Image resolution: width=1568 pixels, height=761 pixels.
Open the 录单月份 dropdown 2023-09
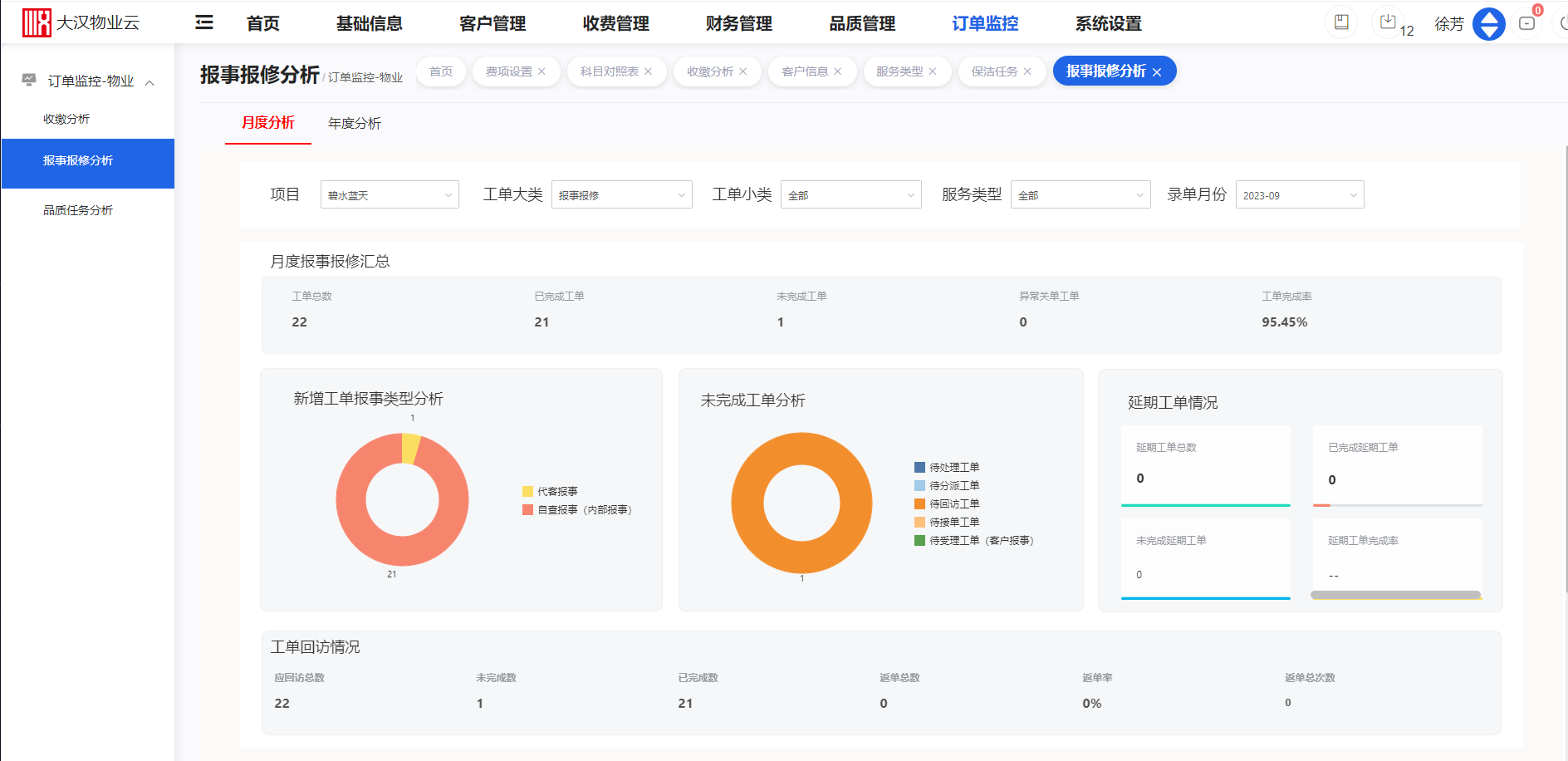1300,194
